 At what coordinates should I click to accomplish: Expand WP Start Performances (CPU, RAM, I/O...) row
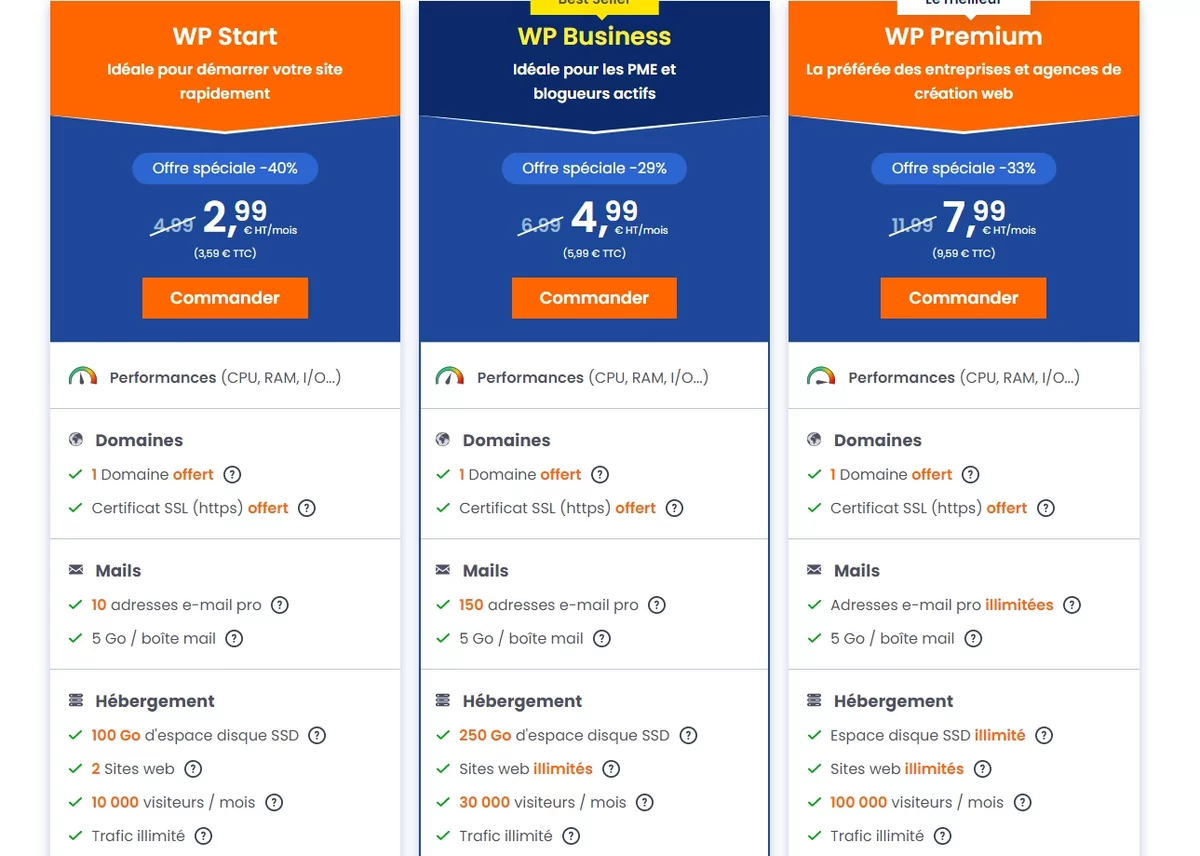pyautogui.click(x=225, y=377)
